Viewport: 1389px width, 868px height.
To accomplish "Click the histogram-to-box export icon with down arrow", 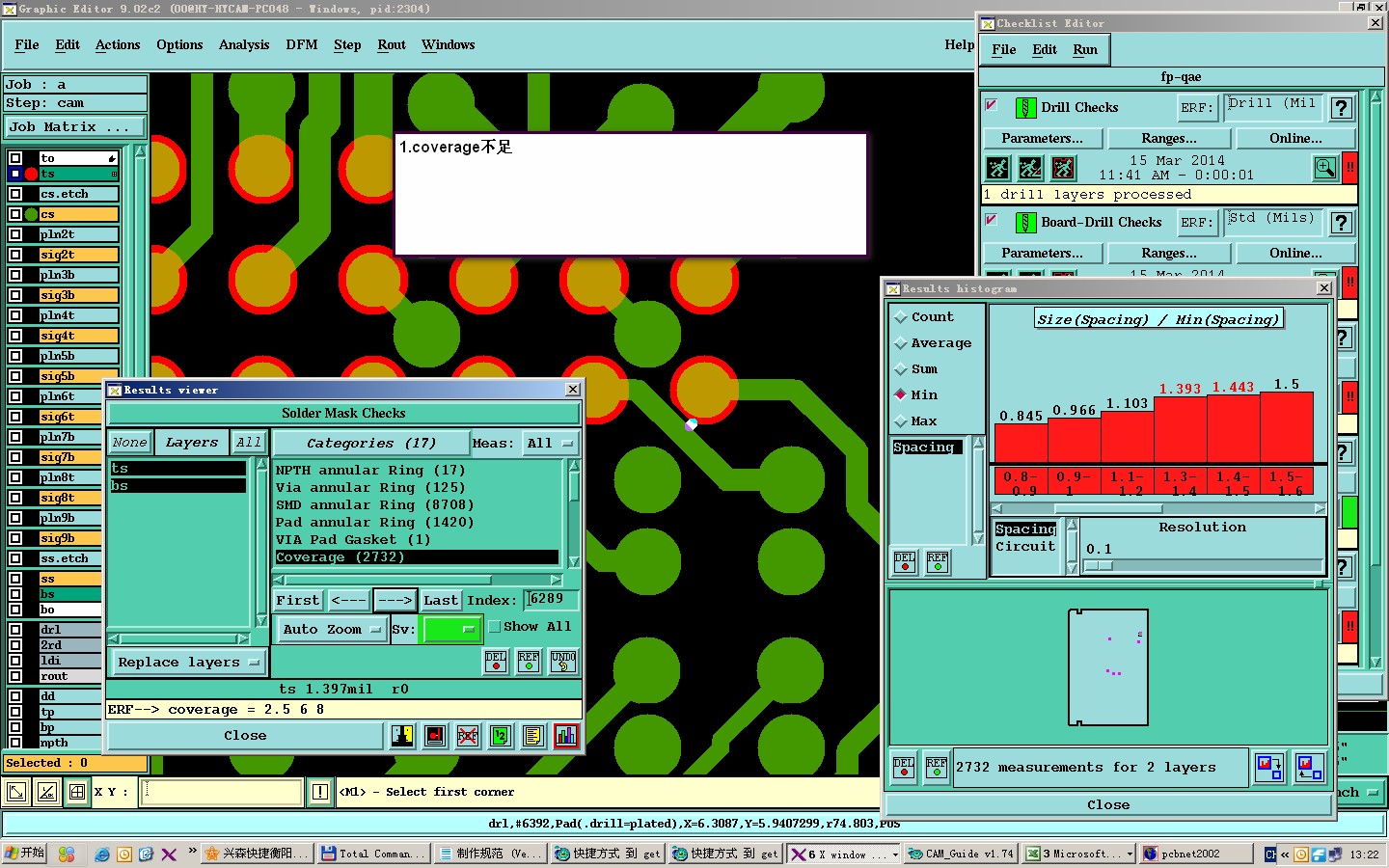I will [1269, 768].
